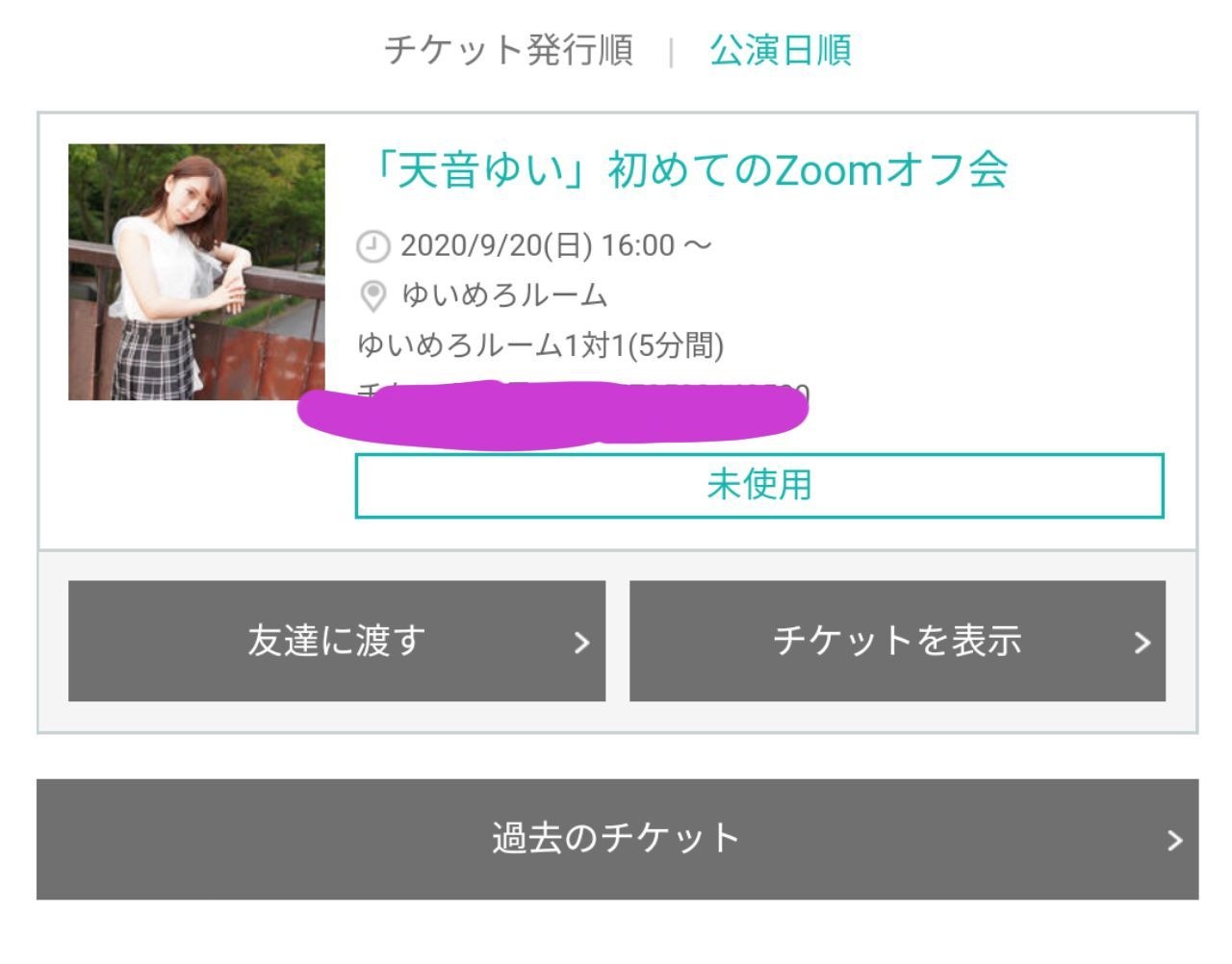
Task: Click the chevron arrow on チケットを表示
Action: coord(1142,643)
